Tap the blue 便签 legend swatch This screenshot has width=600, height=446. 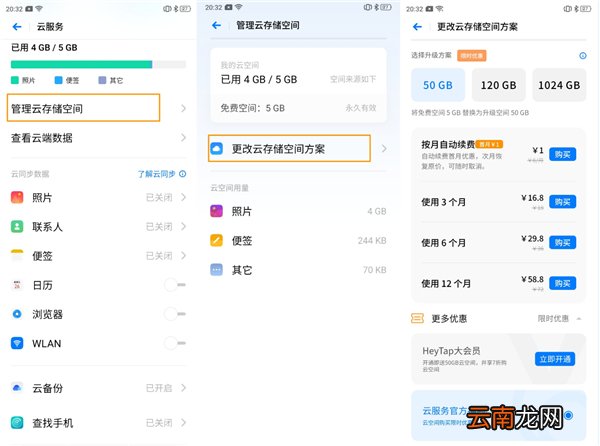click(58, 80)
